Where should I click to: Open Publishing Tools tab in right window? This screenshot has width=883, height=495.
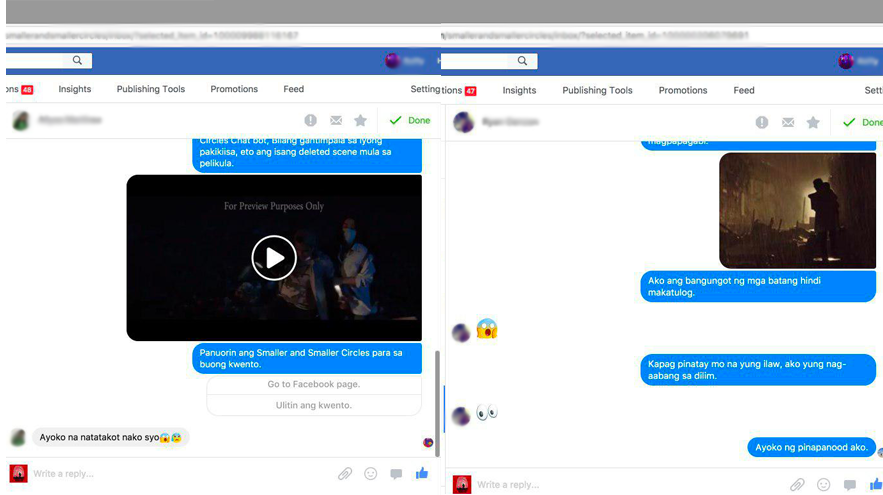point(597,90)
